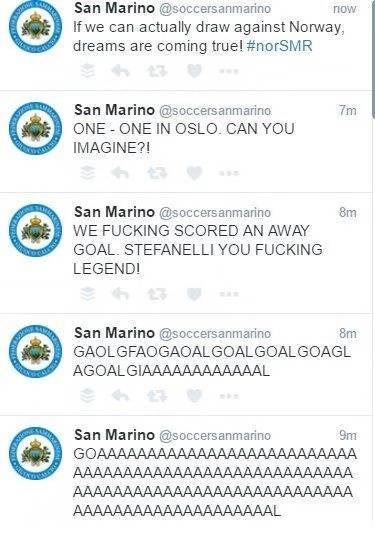Reply to the 'draw against Norway' tweet

120,71
